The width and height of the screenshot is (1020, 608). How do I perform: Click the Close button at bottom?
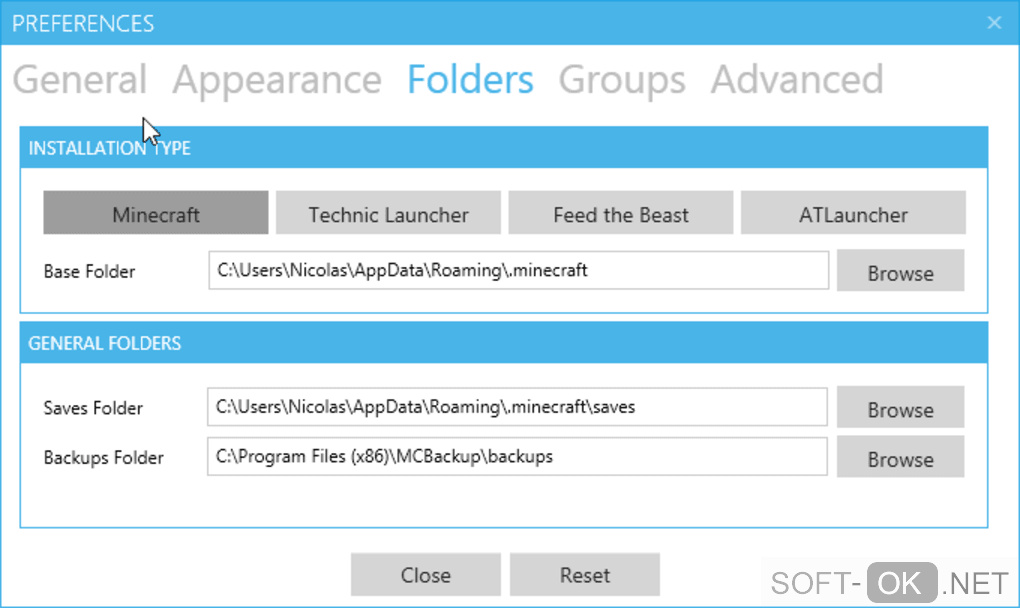(425, 575)
